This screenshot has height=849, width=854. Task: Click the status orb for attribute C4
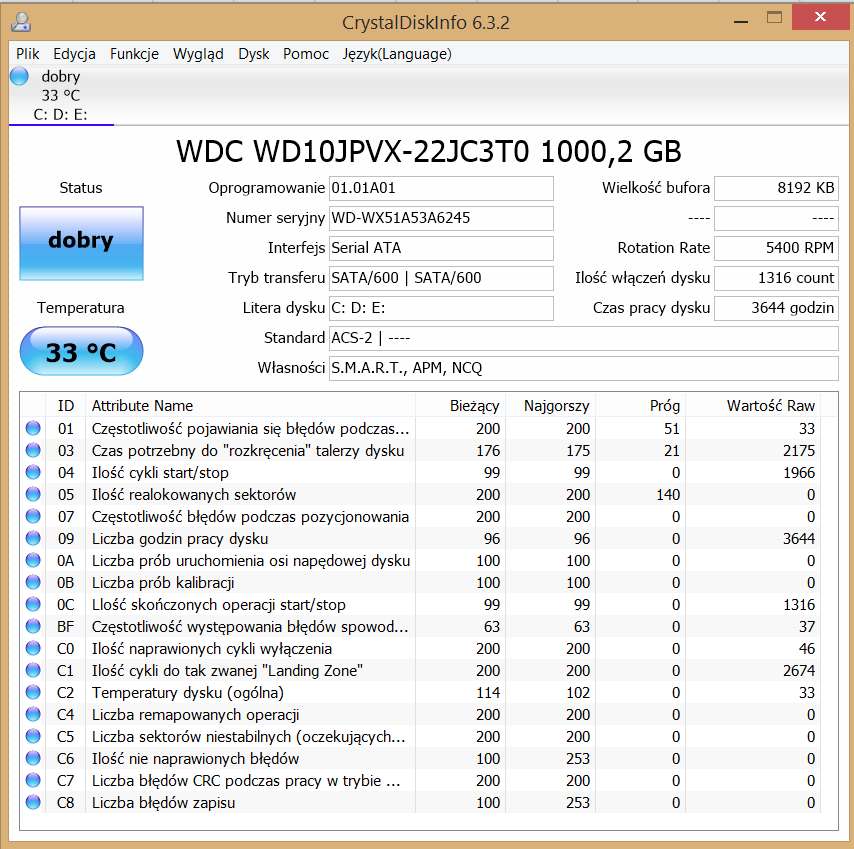(x=33, y=714)
